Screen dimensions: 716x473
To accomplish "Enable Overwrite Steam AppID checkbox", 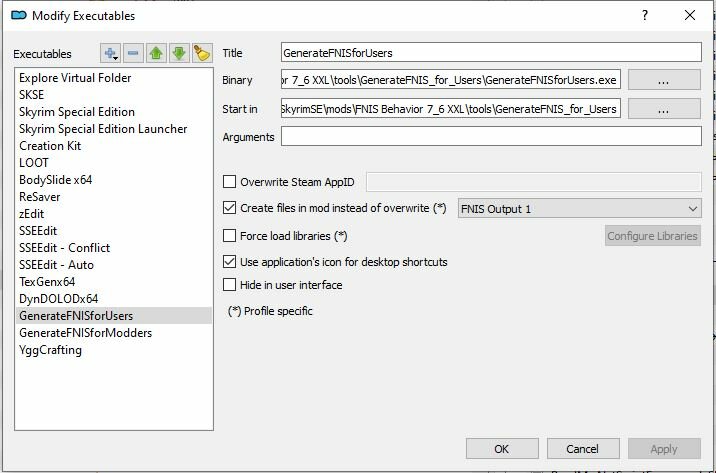I will point(229,182).
